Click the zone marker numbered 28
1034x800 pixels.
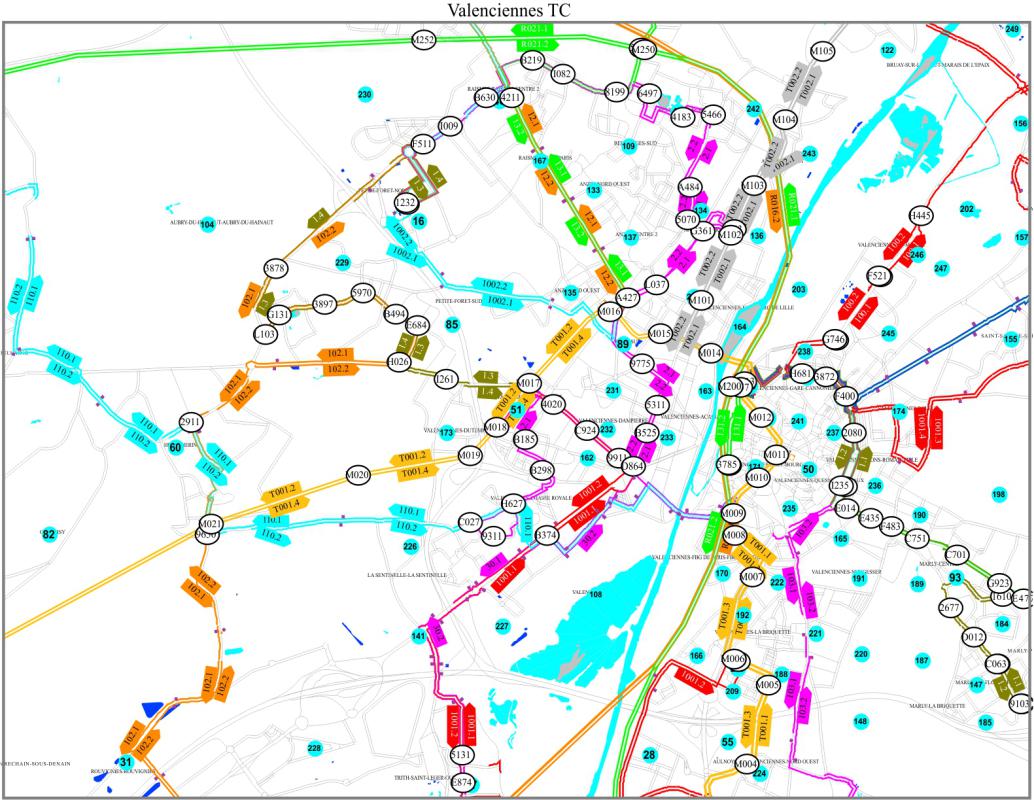pos(649,754)
